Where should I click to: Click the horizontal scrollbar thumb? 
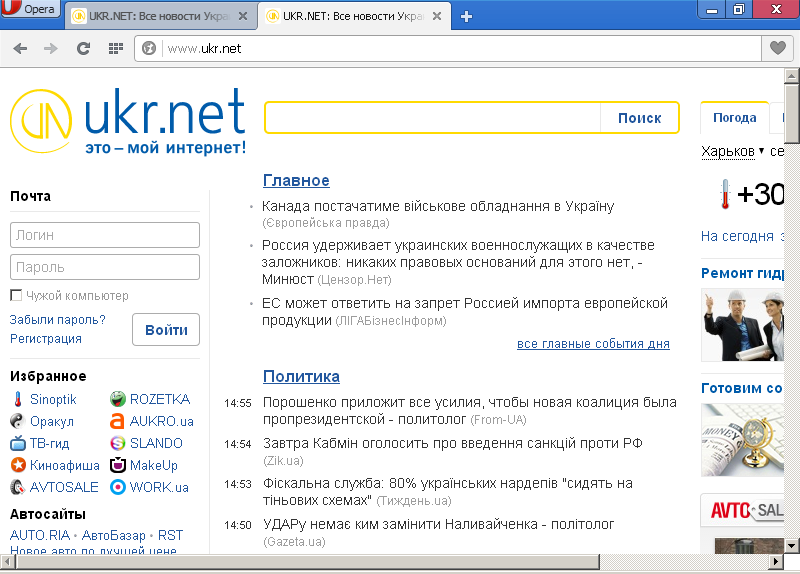[308, 562]
